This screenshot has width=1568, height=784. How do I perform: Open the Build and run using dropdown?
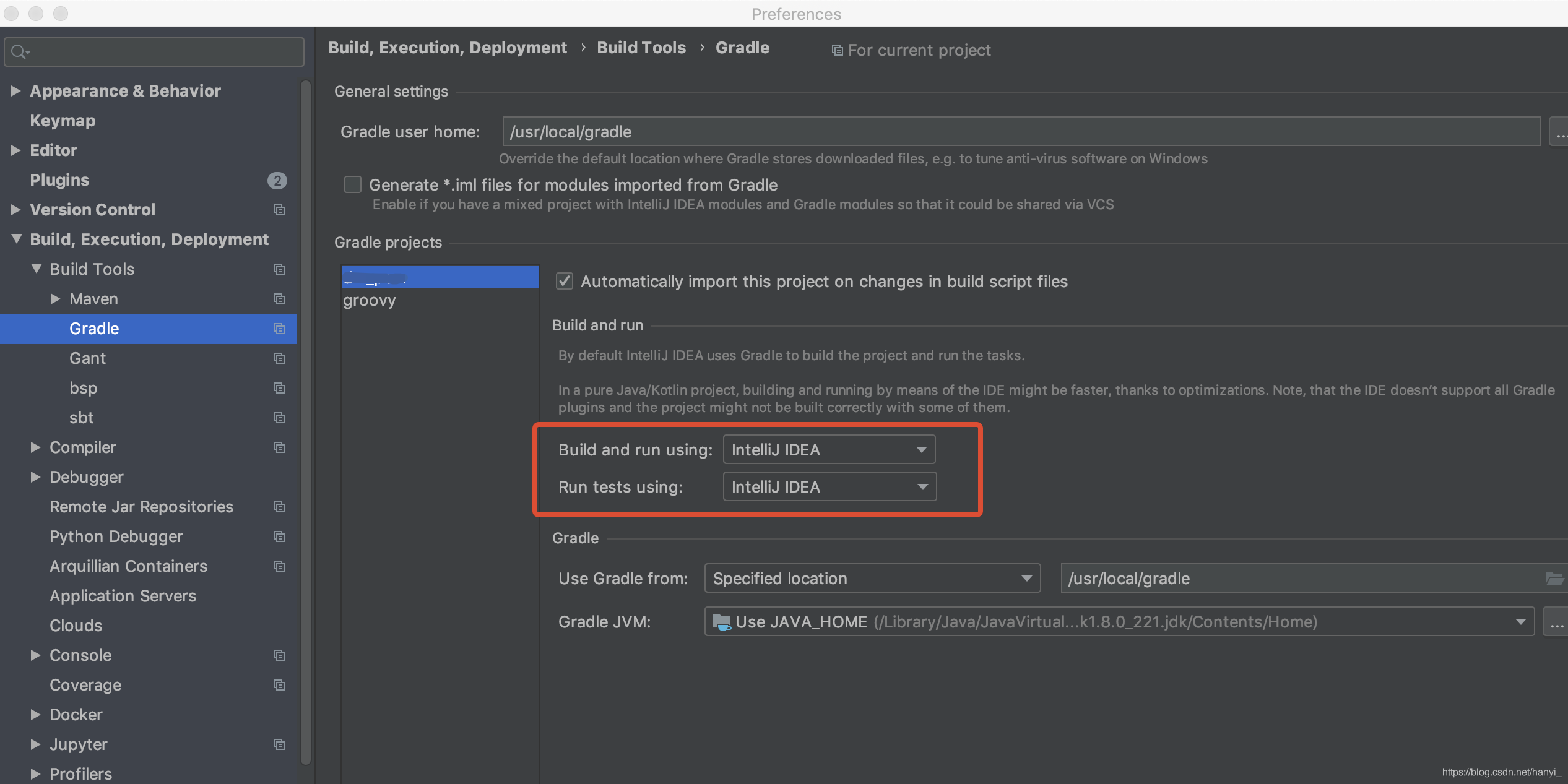(x=829, y=450)
